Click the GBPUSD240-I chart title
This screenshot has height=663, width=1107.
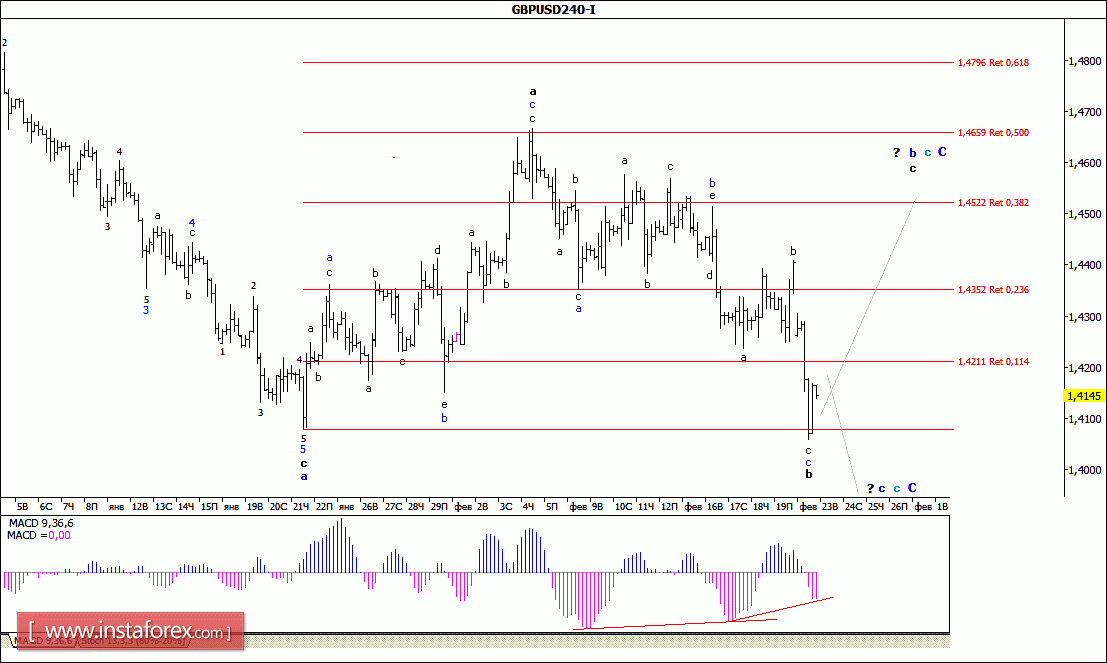554,9
